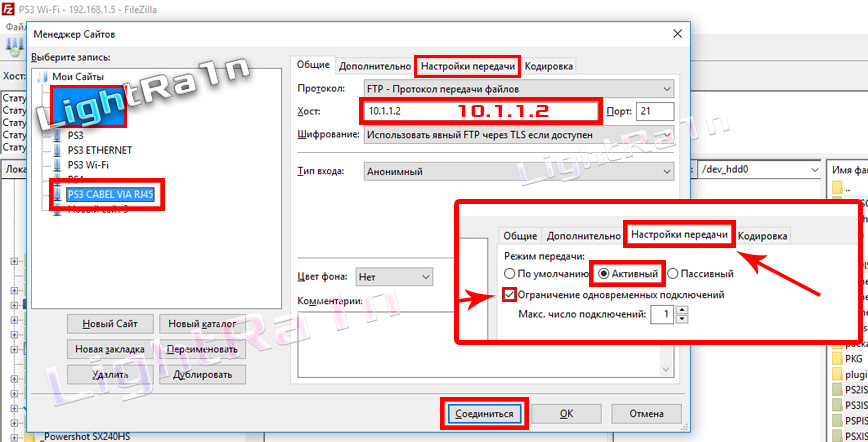This screenshot has width=868, height=442.
Task: Select the PS3 CABEL VIA RJ45 site entry
Action: 110,194
